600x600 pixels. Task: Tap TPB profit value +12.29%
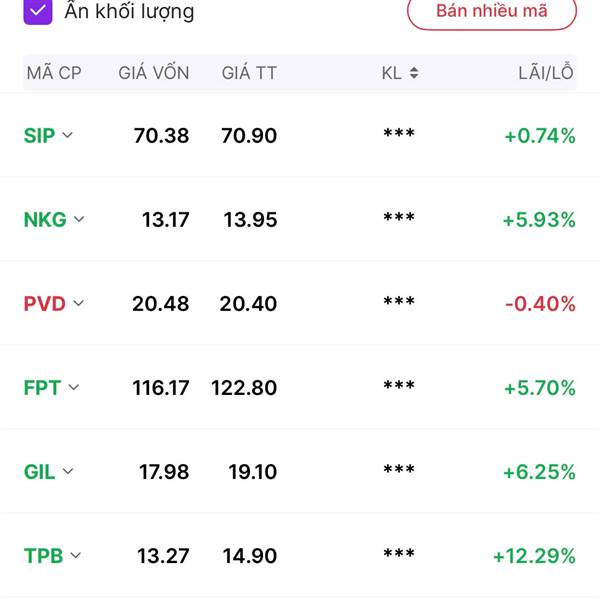pos(534,556)
